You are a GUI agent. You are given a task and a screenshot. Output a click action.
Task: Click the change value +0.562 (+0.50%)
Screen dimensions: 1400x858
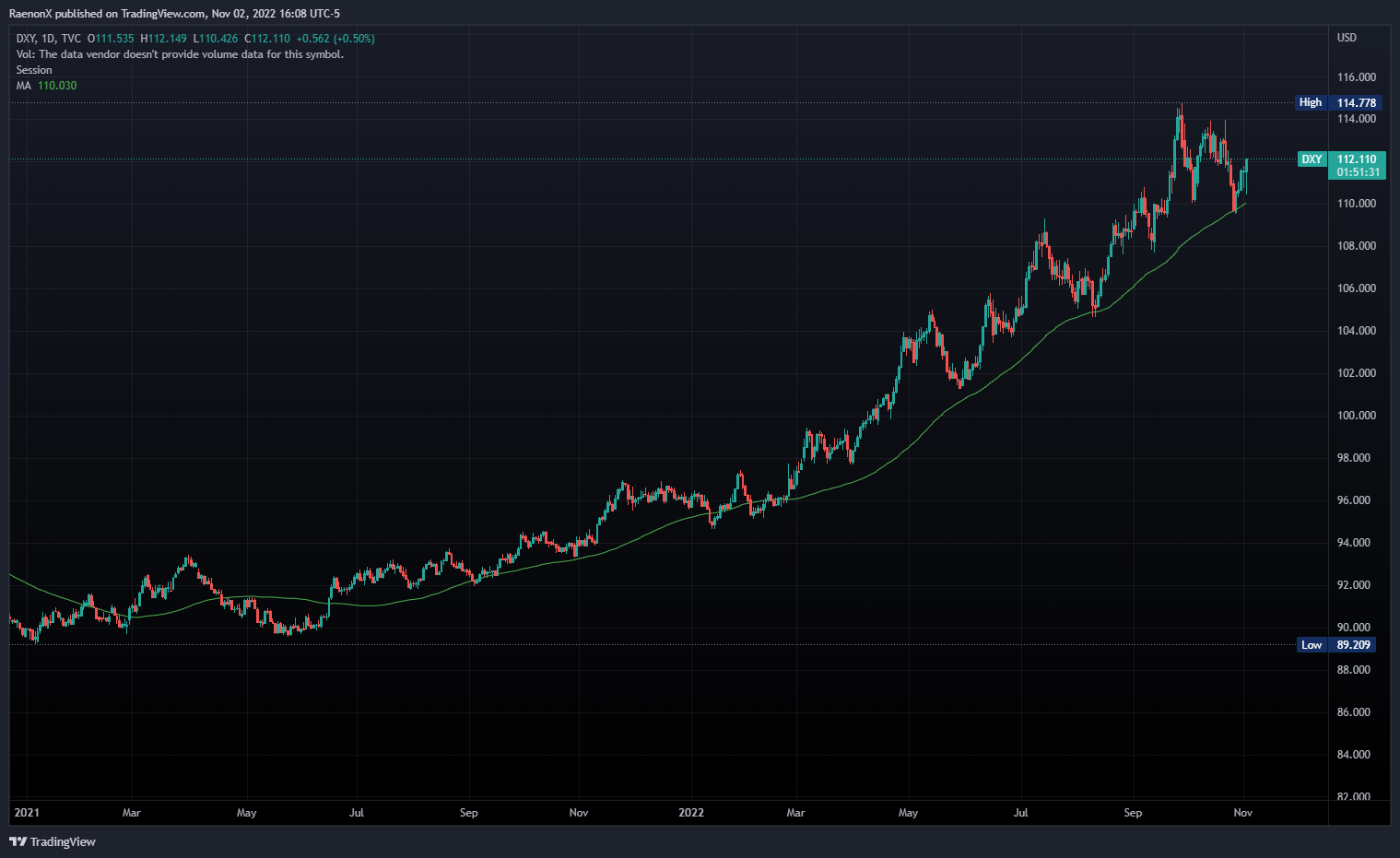coord(335,39)
